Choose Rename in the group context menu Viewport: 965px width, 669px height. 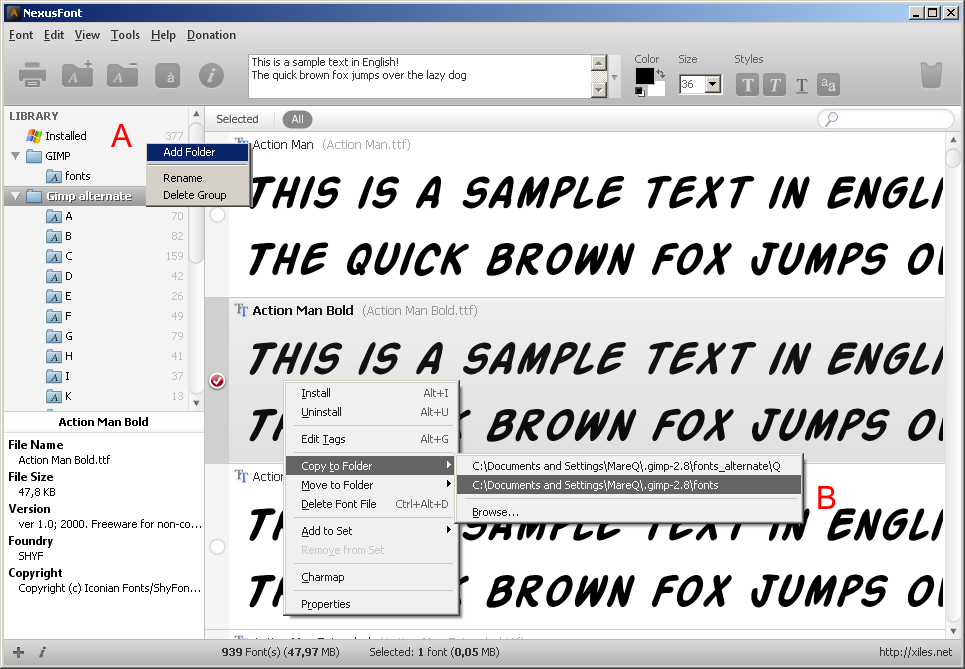point(198,178)
